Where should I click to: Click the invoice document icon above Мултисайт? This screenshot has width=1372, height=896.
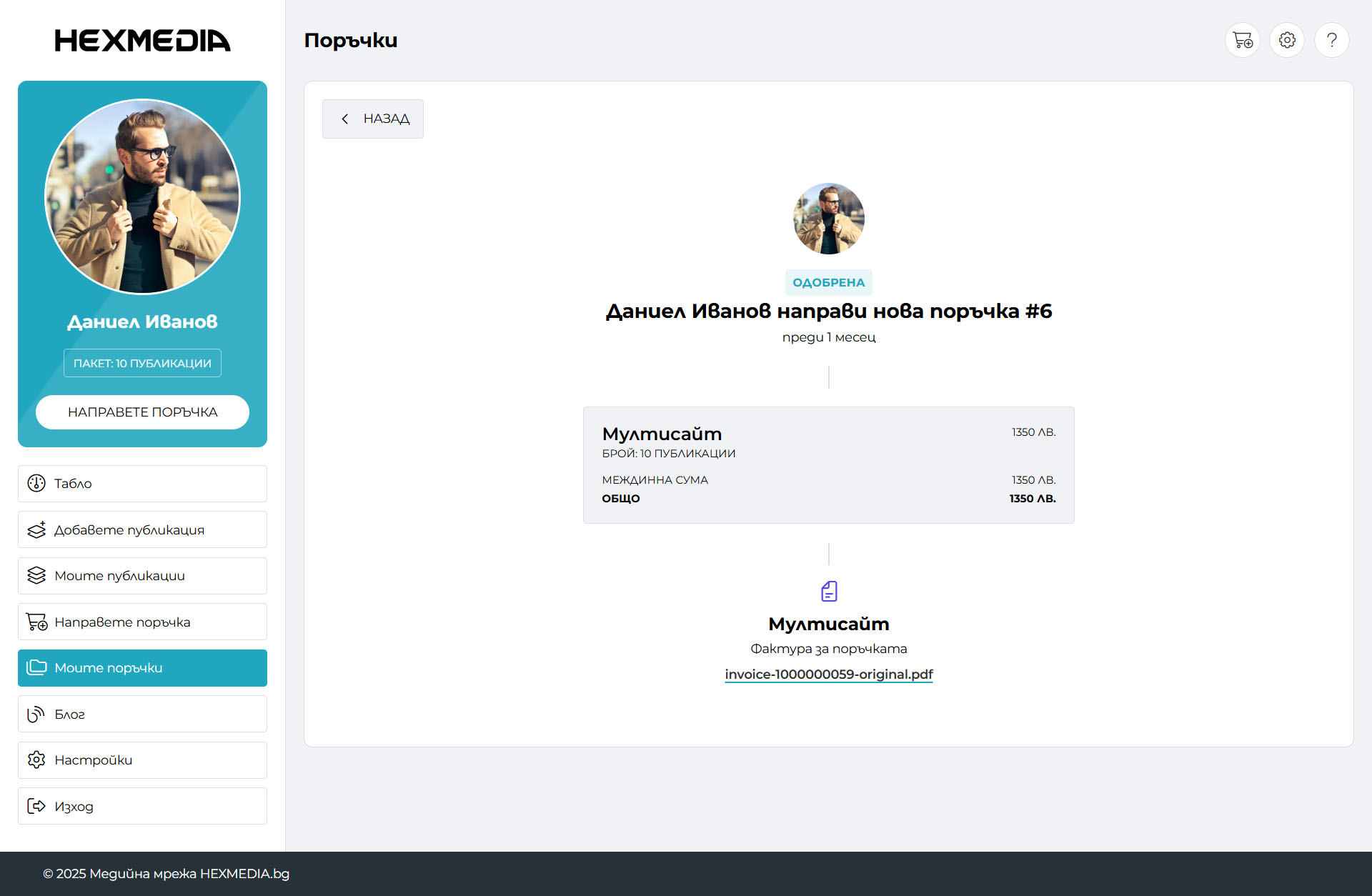click(x=829, y=591)
